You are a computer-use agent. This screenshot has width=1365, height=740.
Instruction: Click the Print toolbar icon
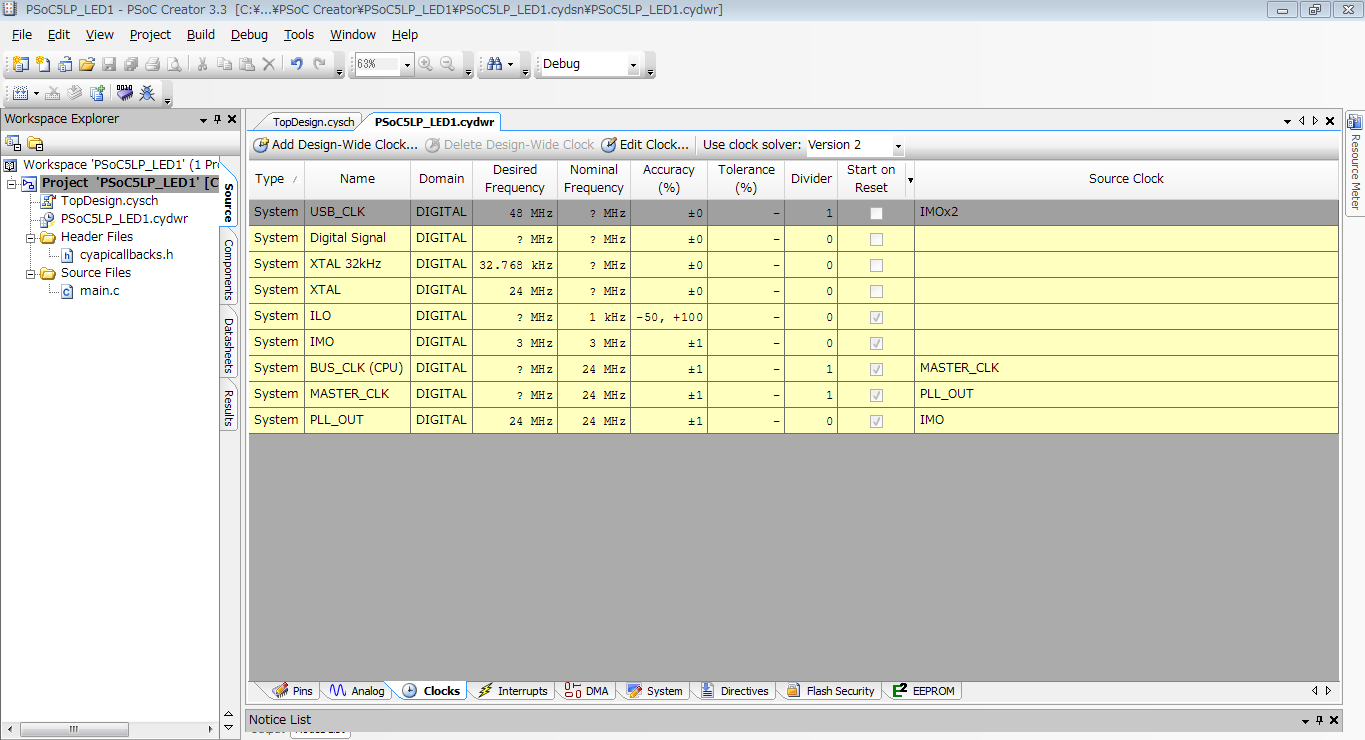coord(153,64)
